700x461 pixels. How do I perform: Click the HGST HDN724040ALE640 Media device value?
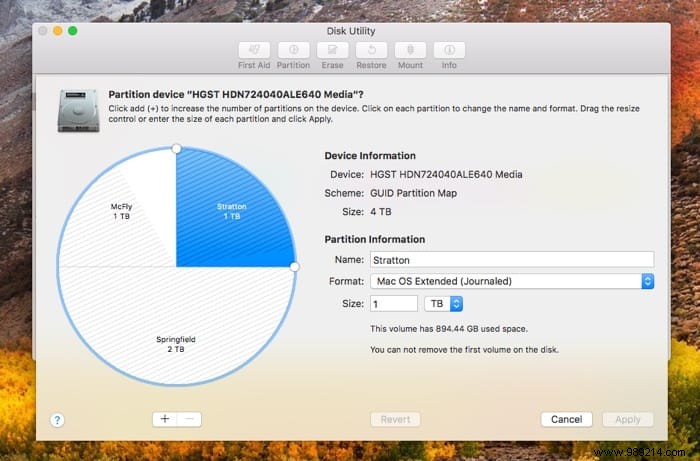pos(446,174)
